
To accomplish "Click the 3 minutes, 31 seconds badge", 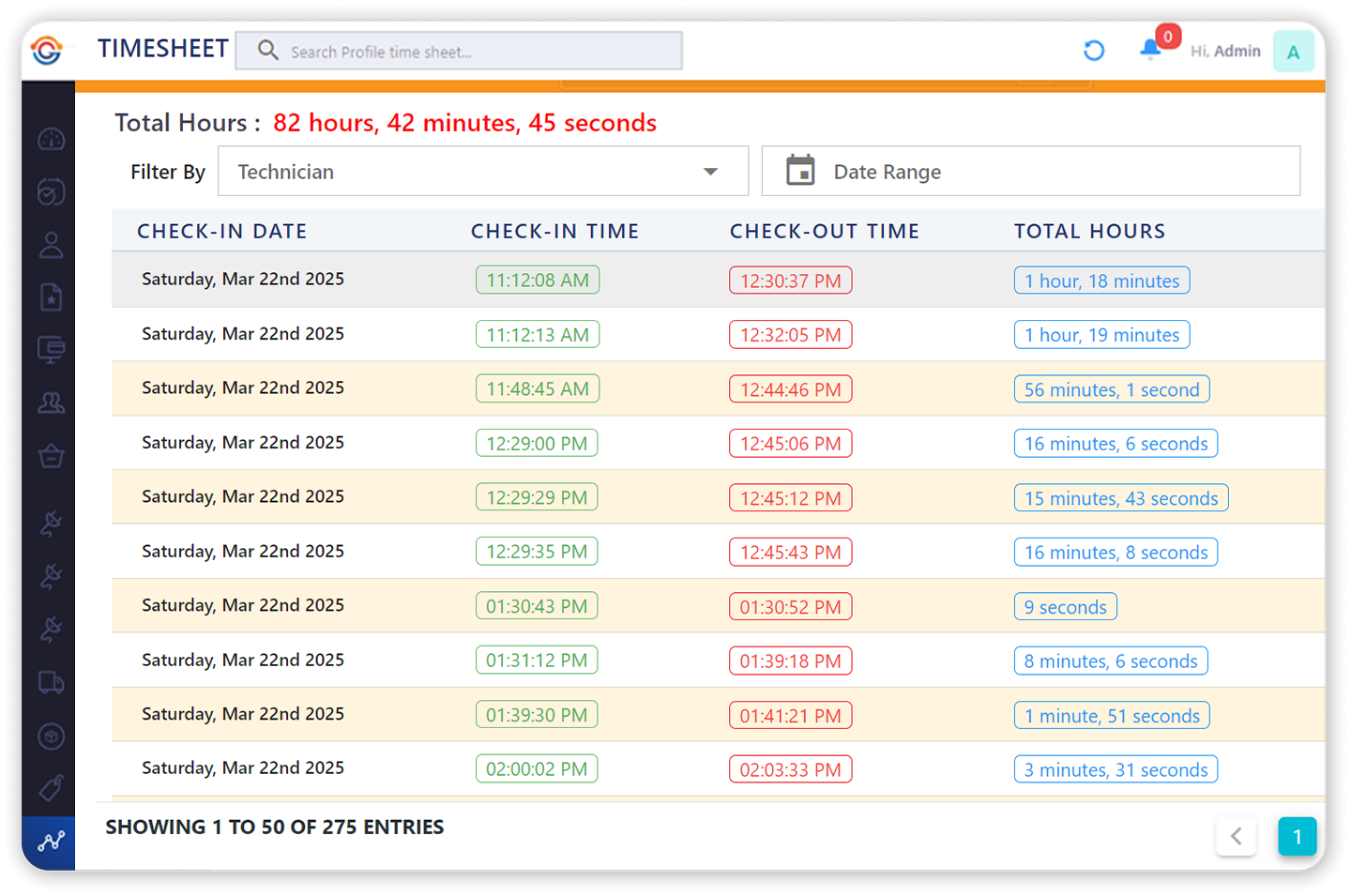I will tap(1116, 770).
